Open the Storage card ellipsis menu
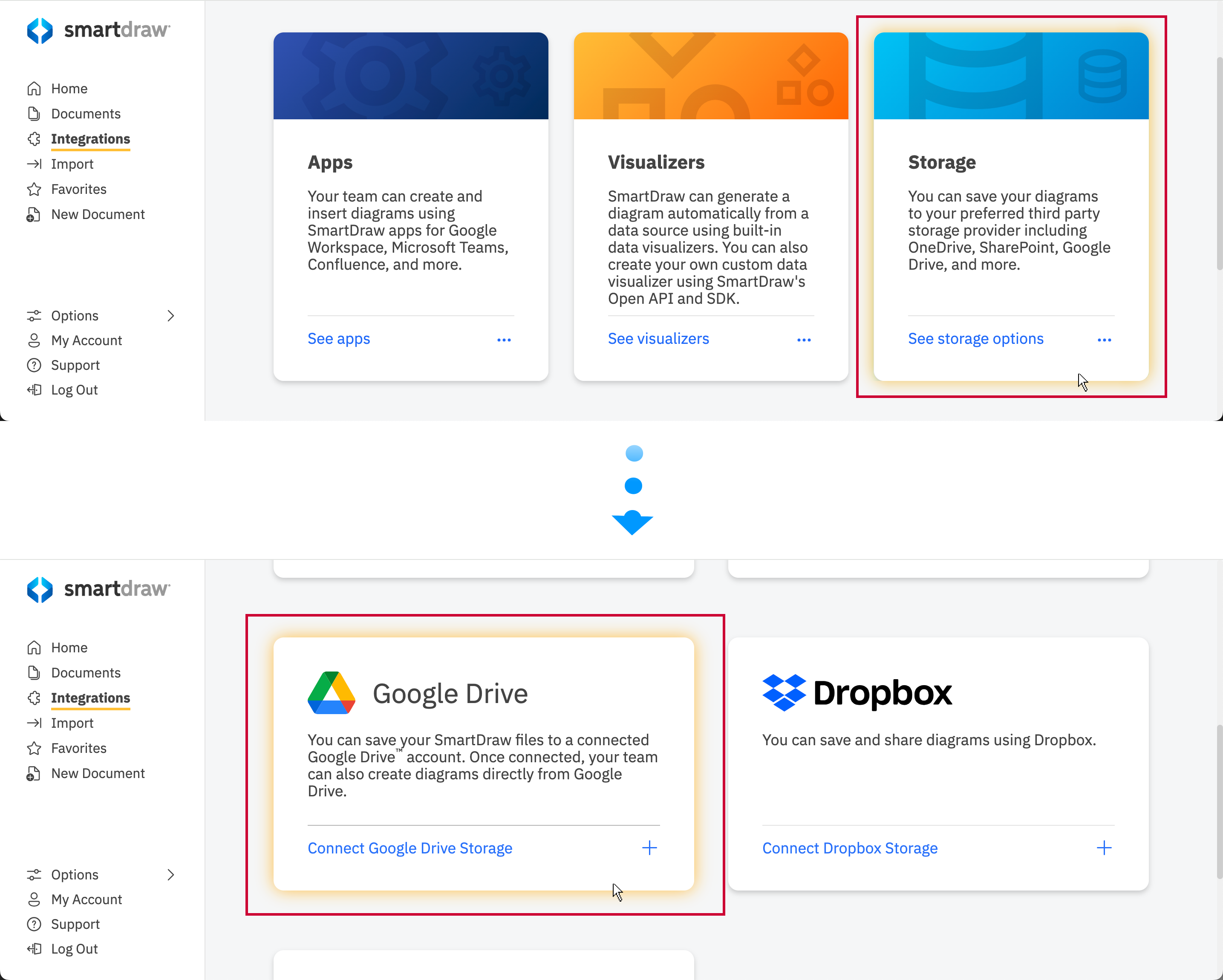 pos(1104,340)
